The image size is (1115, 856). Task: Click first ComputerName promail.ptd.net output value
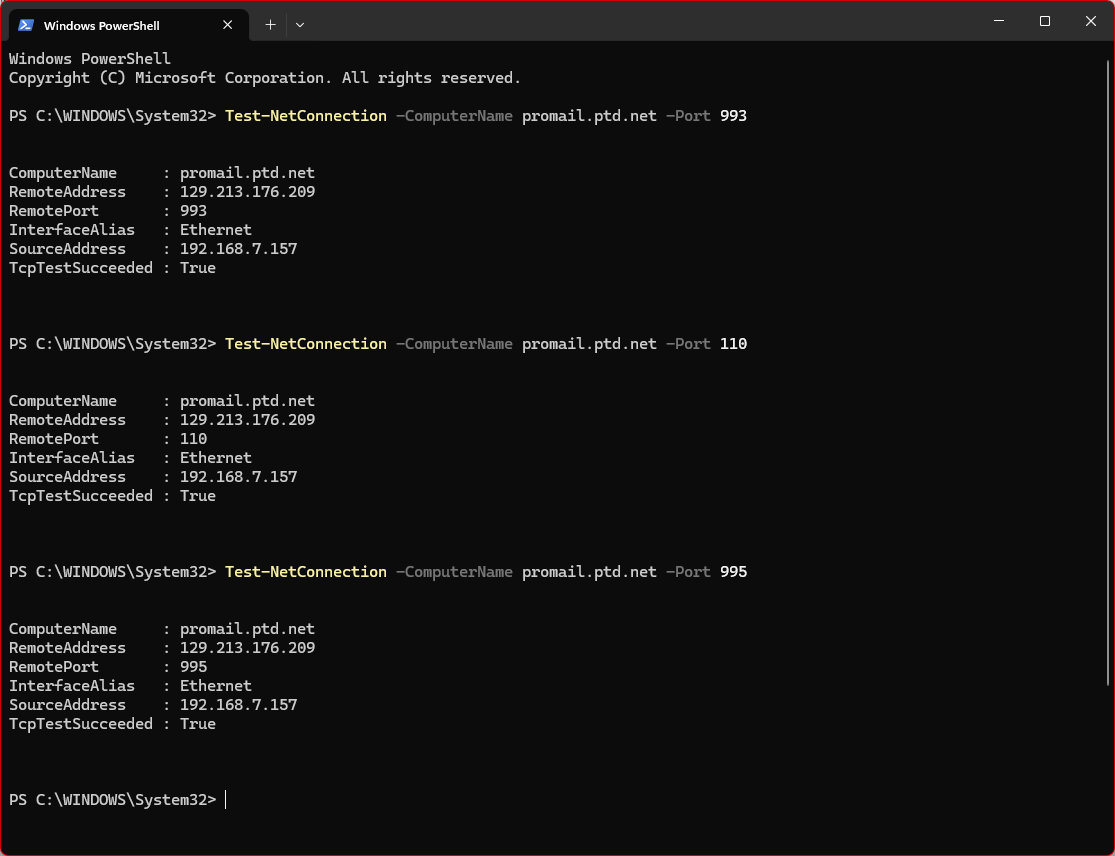tap(247, 173)
